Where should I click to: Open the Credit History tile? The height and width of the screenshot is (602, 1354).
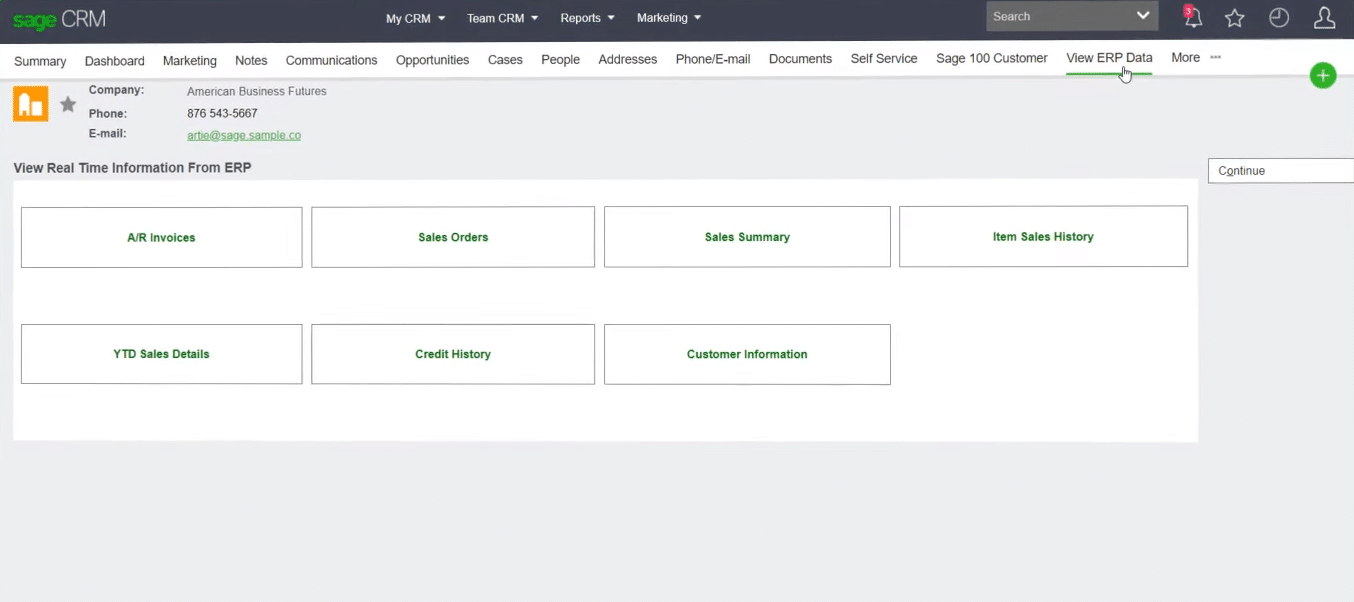453,354
